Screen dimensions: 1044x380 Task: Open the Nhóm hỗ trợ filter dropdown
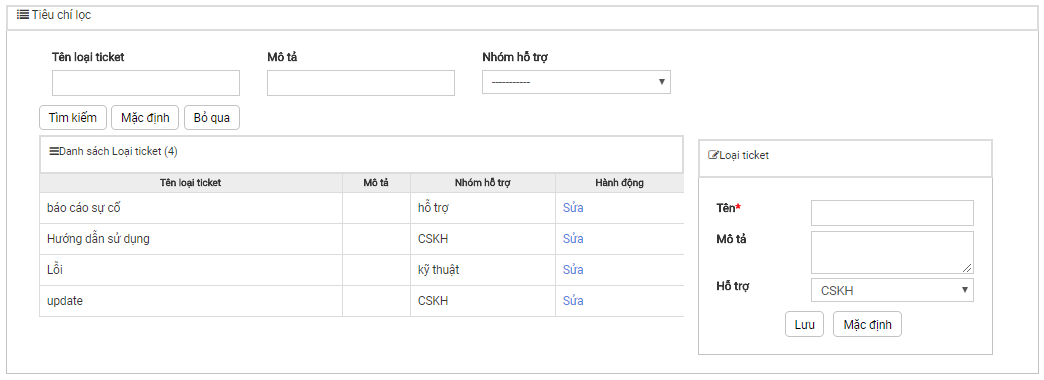576,82
